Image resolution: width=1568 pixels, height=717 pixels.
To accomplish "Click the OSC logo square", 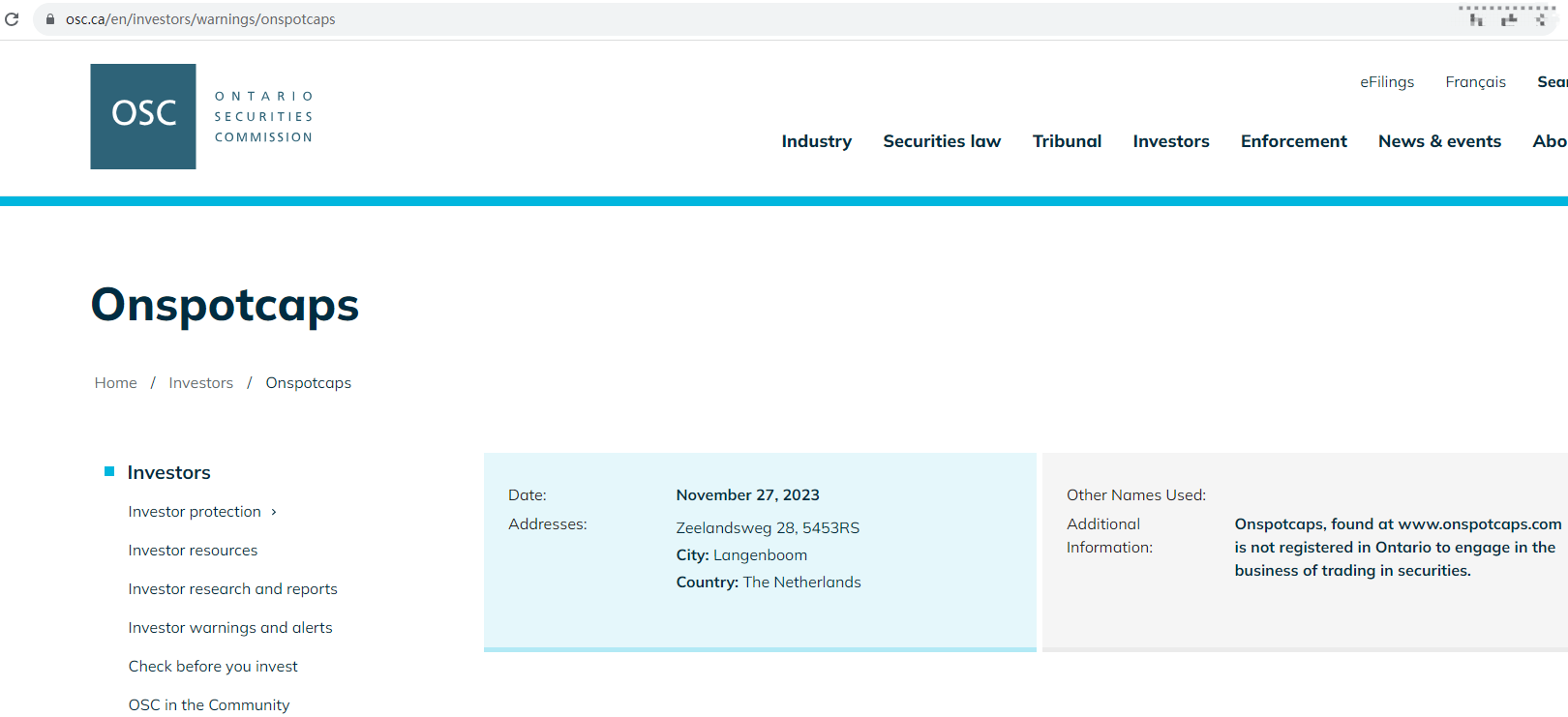I will (x=143, y=116).
